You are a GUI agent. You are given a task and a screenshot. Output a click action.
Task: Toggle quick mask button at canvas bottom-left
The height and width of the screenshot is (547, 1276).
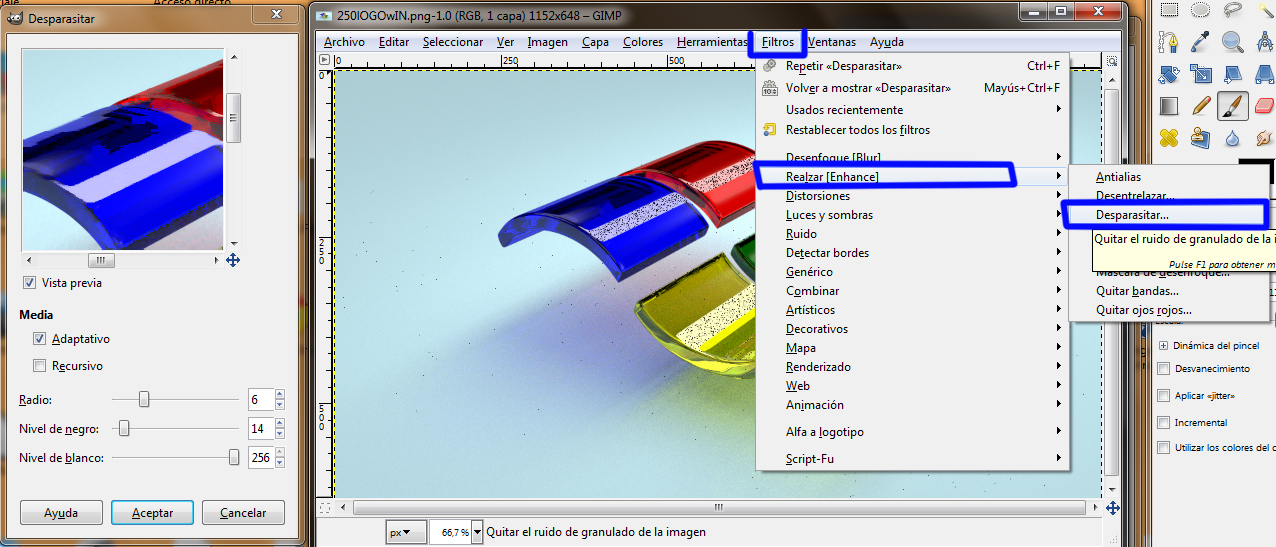click(324, 508)
